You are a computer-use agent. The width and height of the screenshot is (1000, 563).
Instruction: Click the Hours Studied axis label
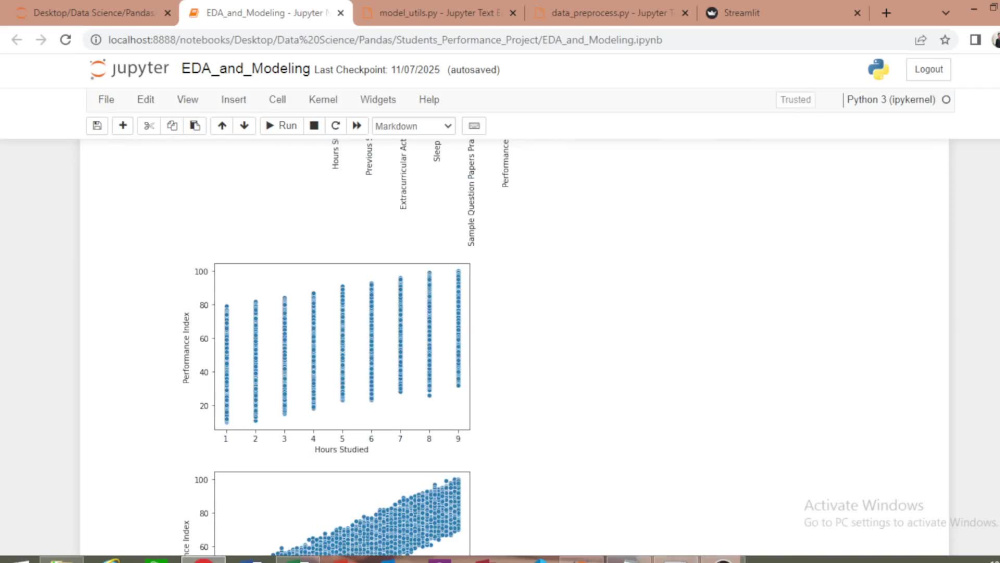341,450
